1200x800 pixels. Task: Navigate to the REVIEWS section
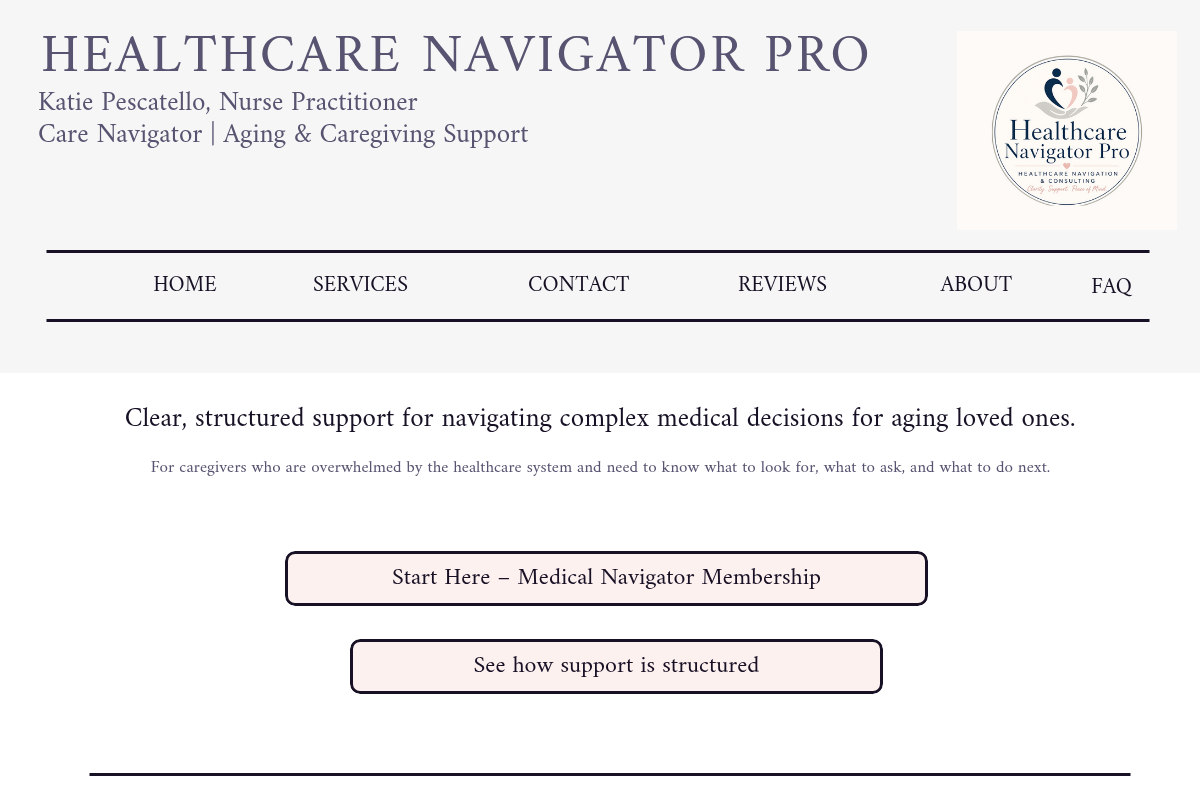(782, 285)
